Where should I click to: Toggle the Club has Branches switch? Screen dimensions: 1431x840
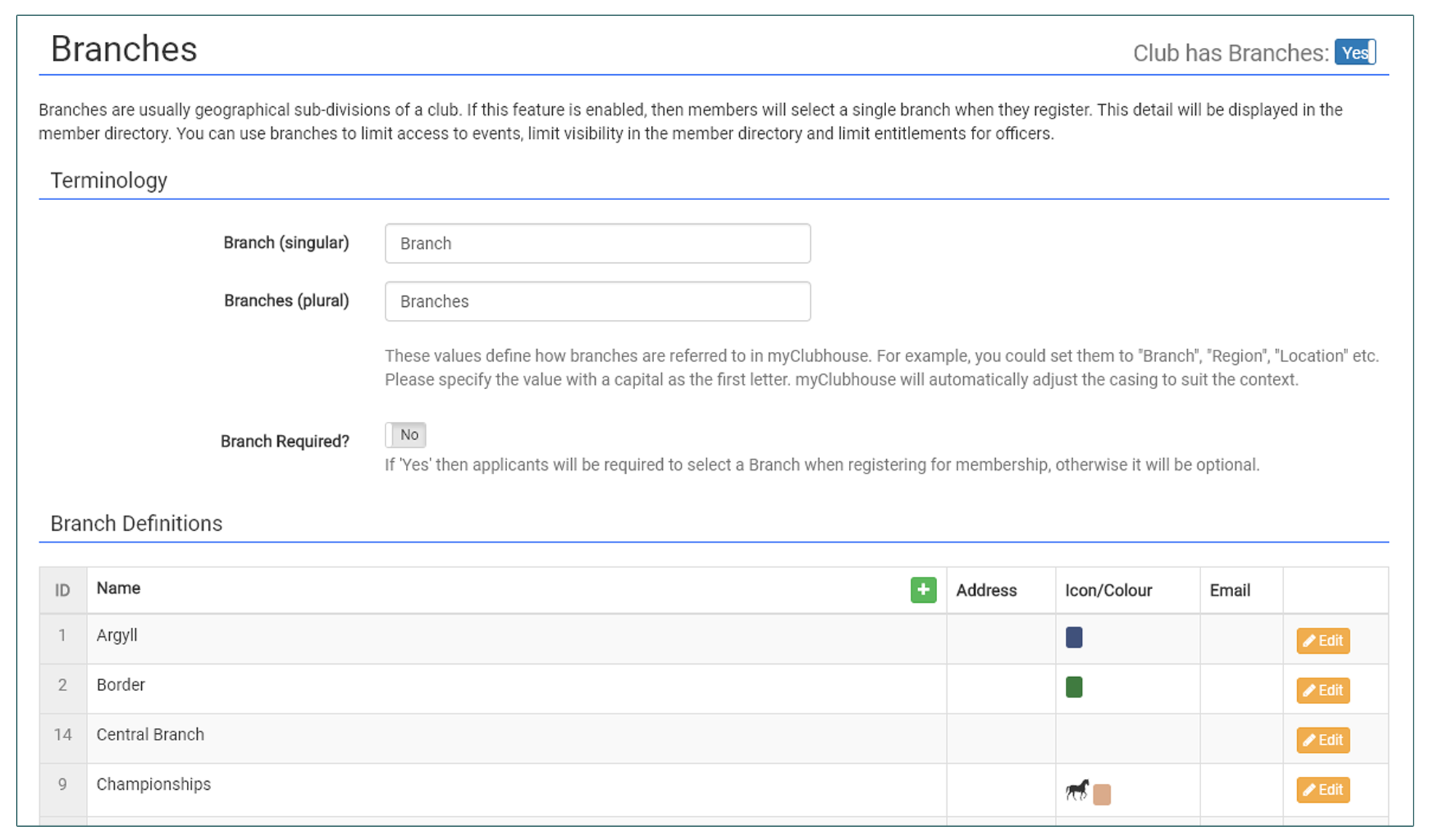1355,52
